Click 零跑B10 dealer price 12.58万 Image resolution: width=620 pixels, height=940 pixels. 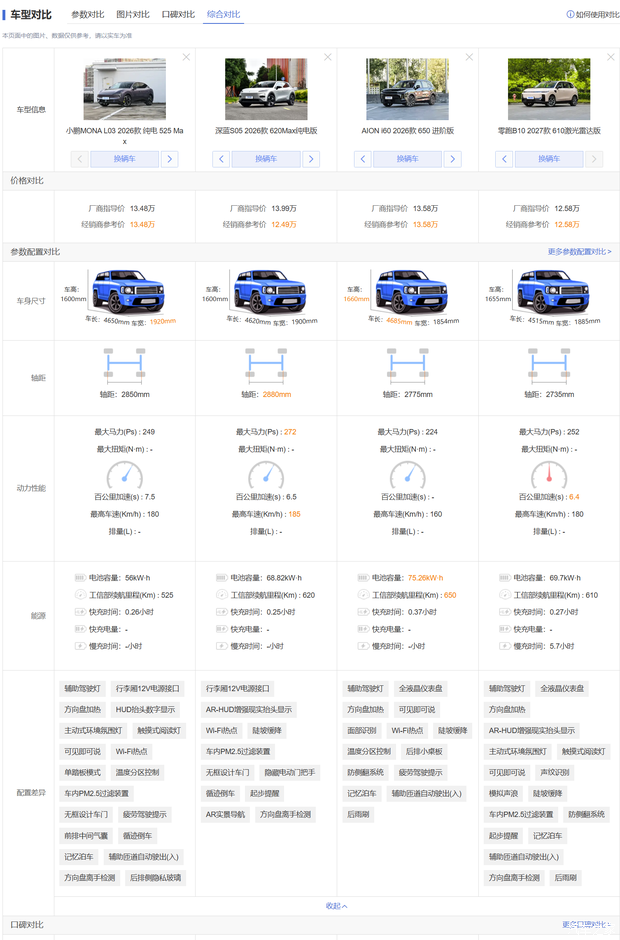tap(567, 224)
